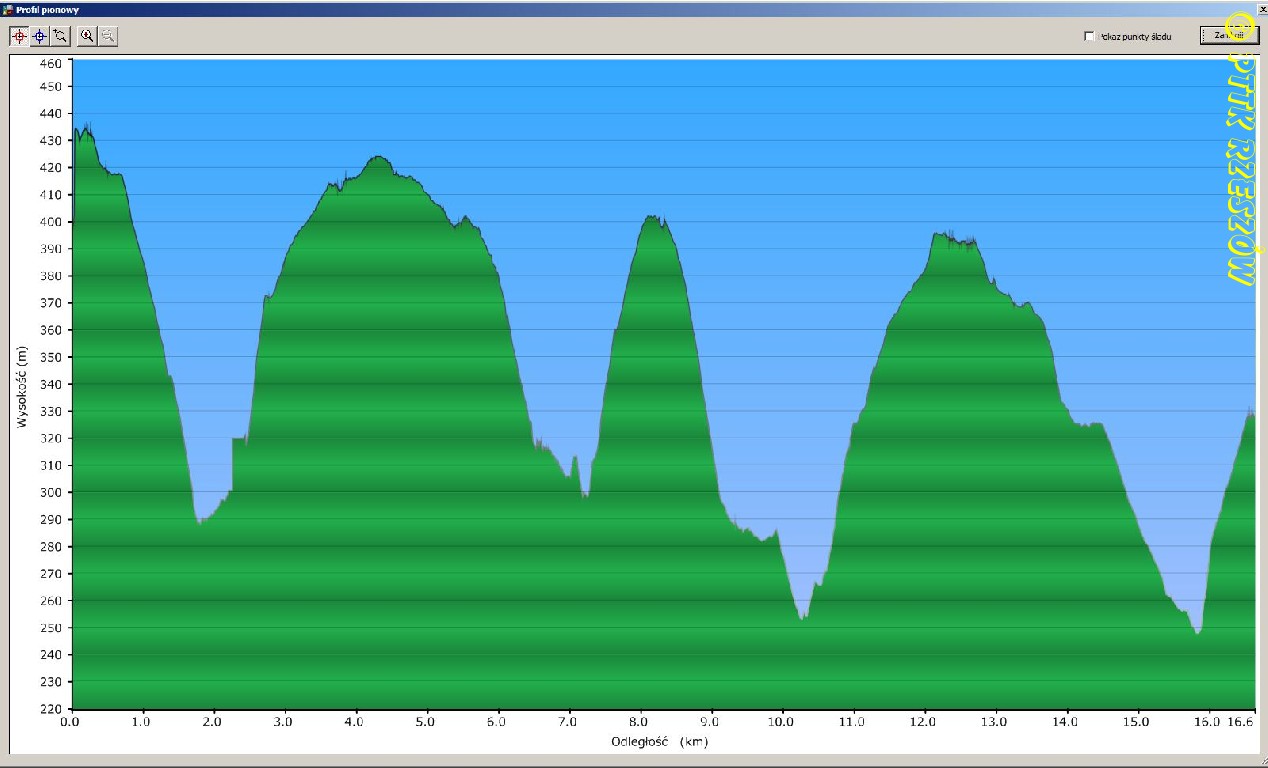
Task: Click the 460 label on elevation axis
Action: [51, 63]
